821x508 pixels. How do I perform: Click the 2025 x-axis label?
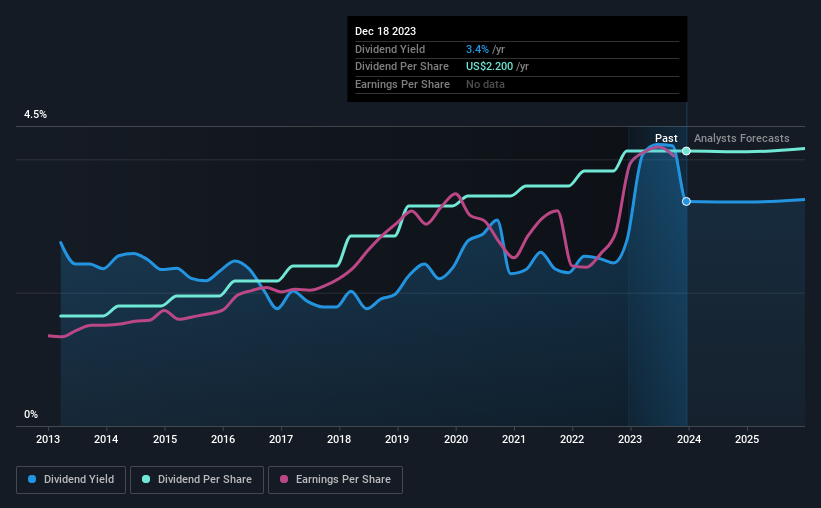(x=747, y=439)
